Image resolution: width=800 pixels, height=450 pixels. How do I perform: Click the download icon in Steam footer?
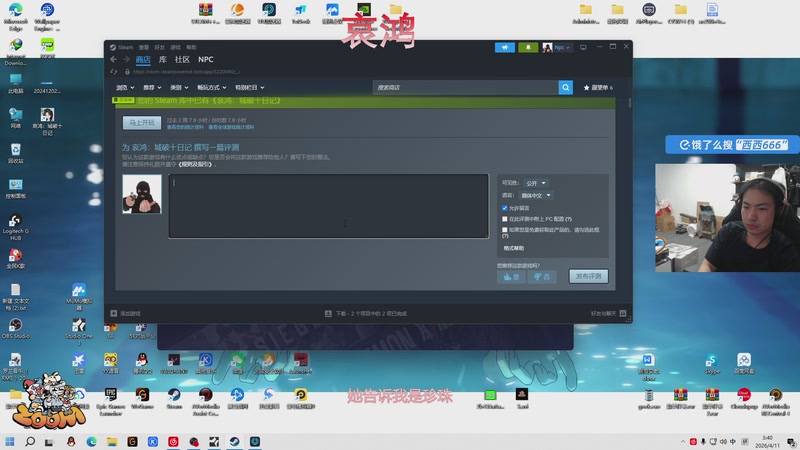[328, 313]
